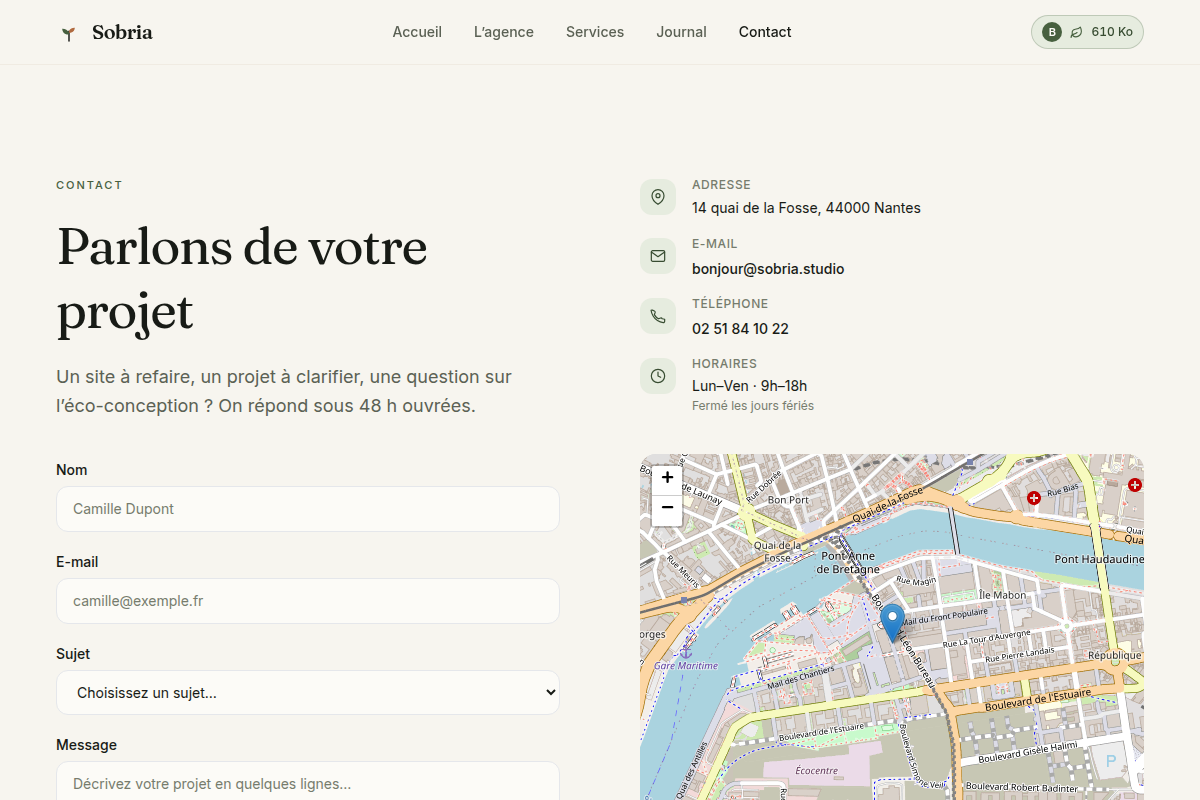Click the blue map location marker
1200x800 pixels.
892,623
